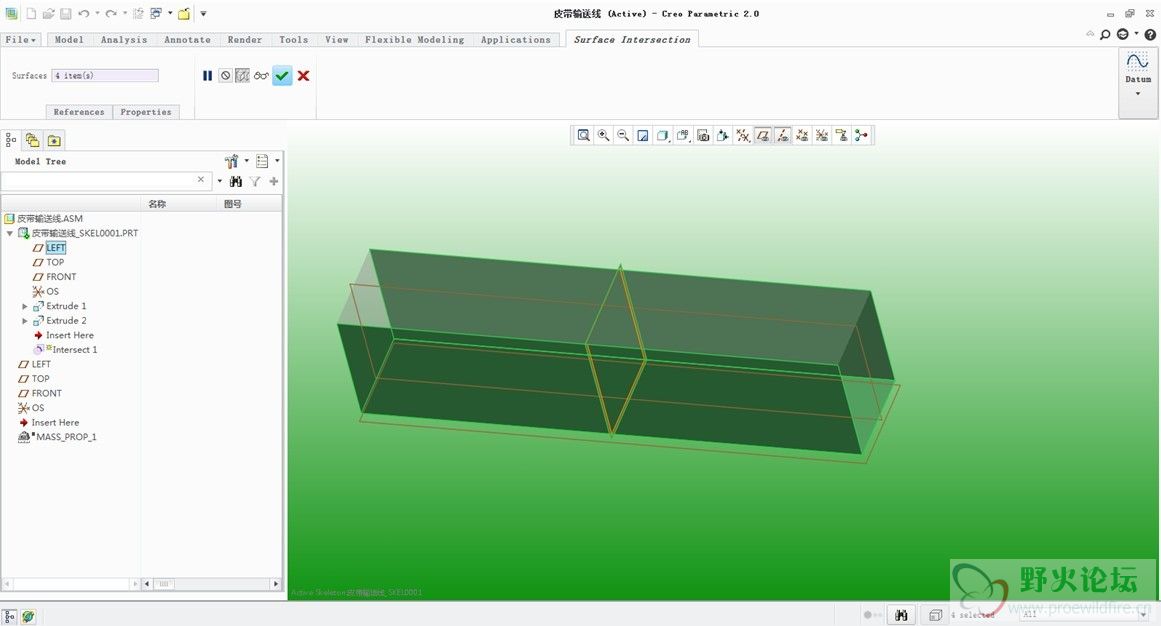Image resolution: width=1161 pixels, height=626 pixels.
Task: Open the Datum dropdown panel
Action: [1138, 93]
